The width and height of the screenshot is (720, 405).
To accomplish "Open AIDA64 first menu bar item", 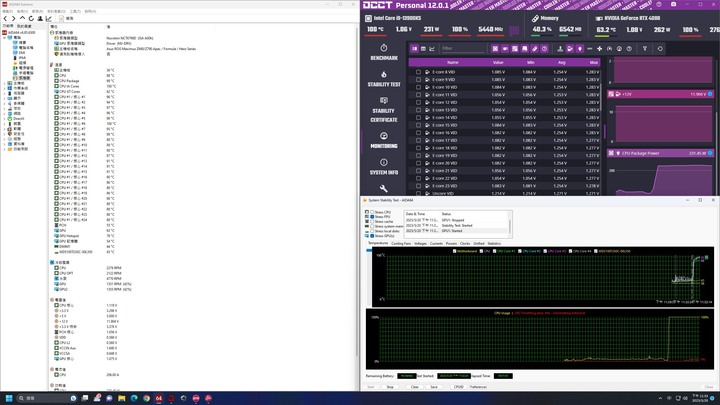I will coord(8,11).
